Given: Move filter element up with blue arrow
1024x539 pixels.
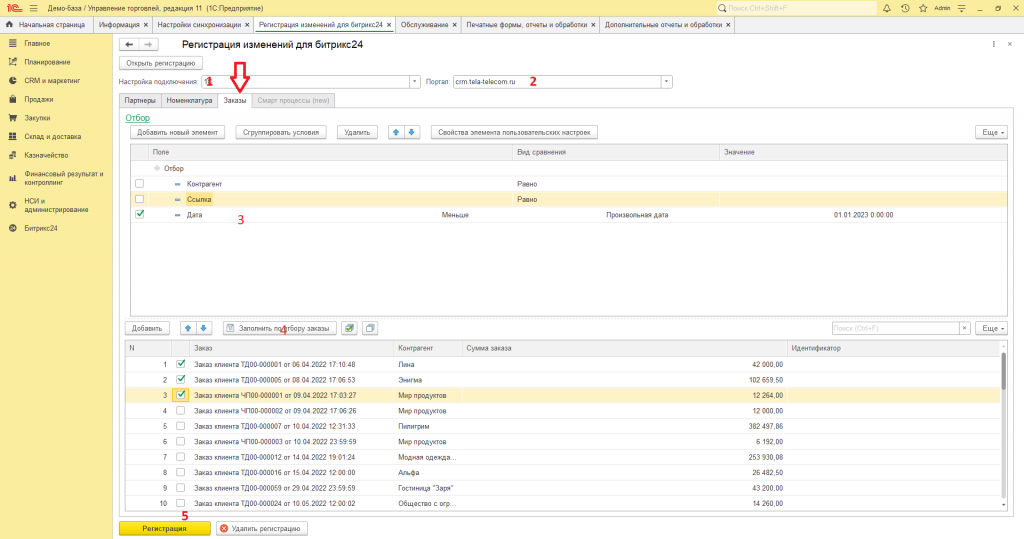Looking at the screenshot, I should tap(396, 132).
